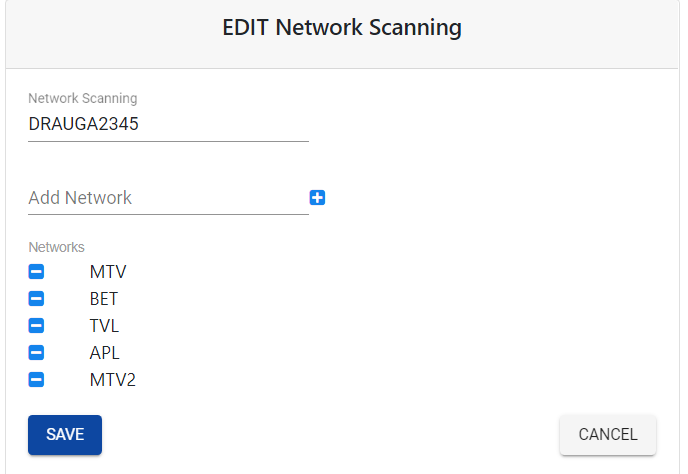Select the BET network label
This screenshot has width=688, height=474.
pos(104,299)
